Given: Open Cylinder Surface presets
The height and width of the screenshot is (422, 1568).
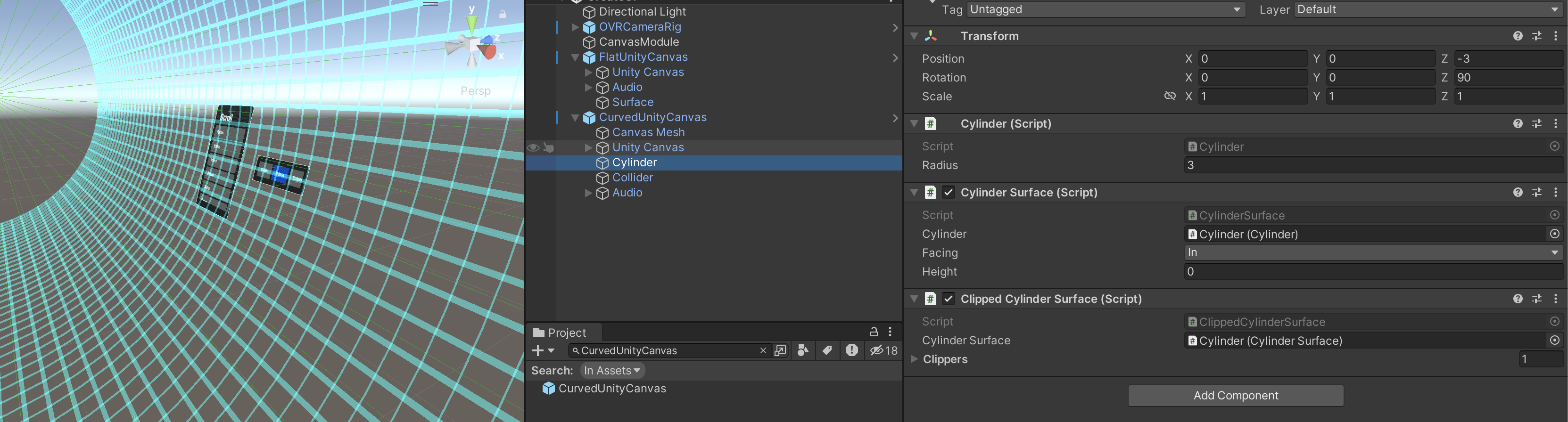Looking at the screenshot, I should tap(1536, 192).
